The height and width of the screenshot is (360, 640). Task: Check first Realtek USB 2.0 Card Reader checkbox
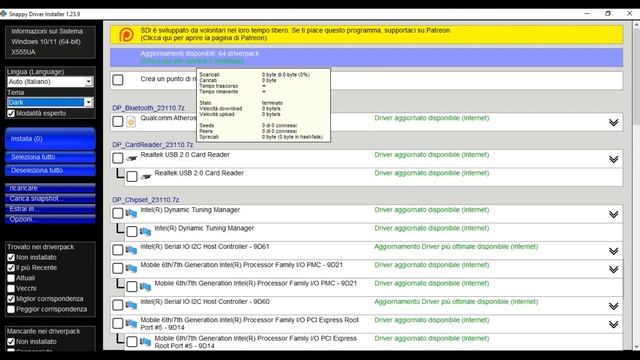pyautogui.click(x=118, y=158)
